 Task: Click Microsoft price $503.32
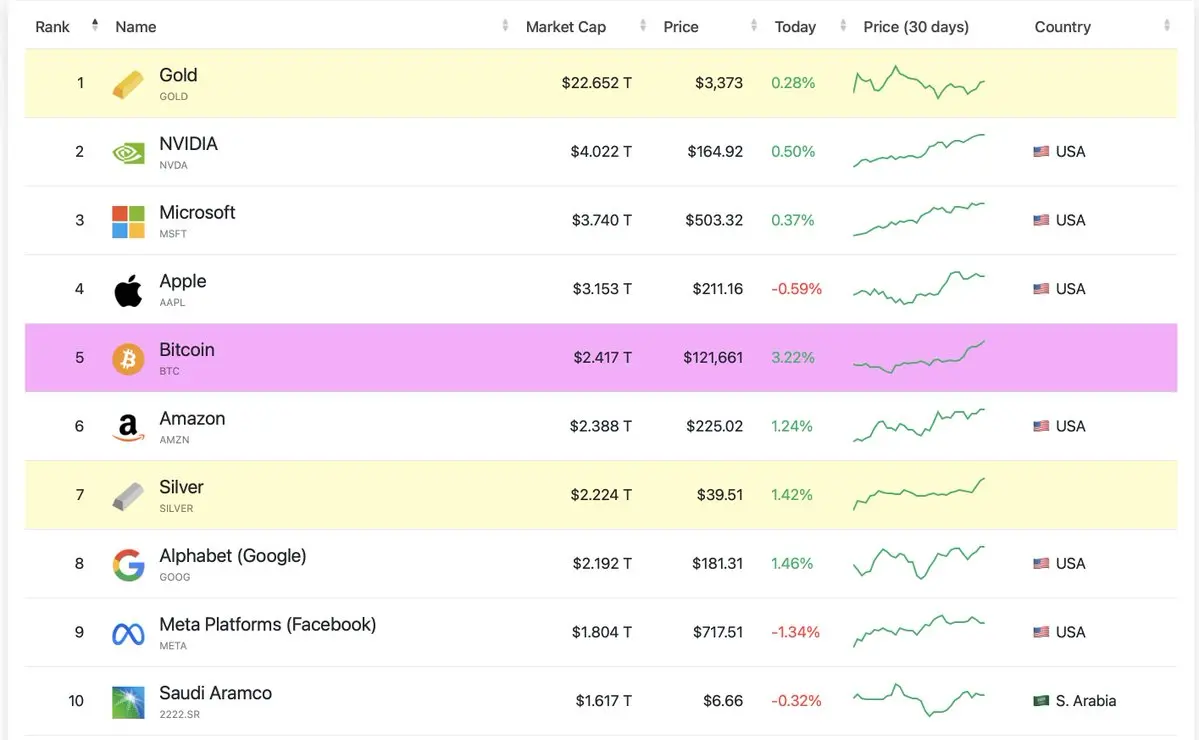pos(714,220)
